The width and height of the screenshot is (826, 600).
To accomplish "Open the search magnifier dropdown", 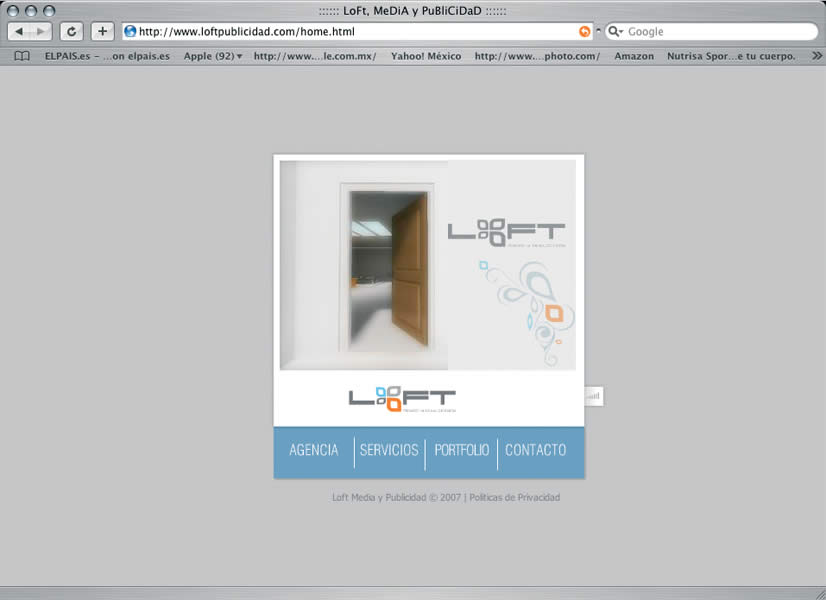I will (615, 32).
